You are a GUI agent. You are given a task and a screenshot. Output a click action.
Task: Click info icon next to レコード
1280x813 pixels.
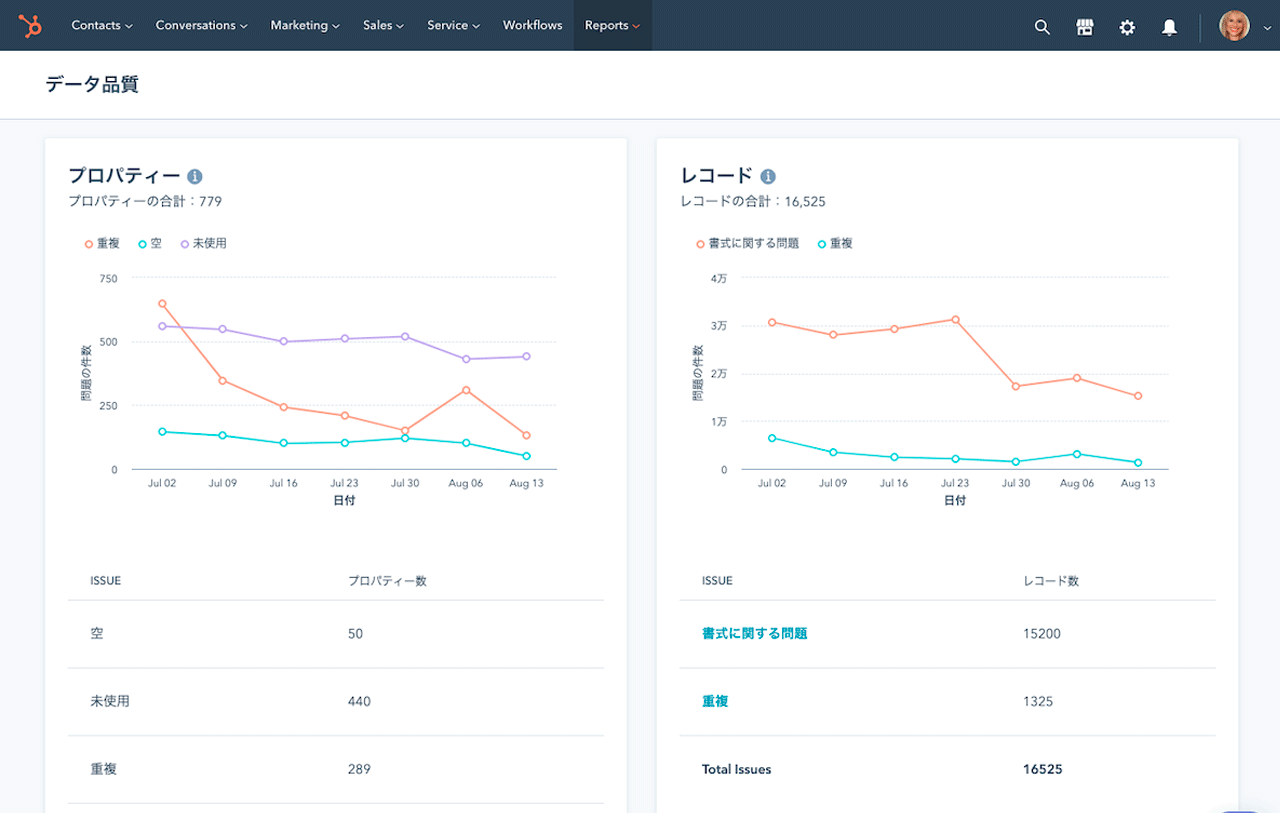tap(768, 177)
